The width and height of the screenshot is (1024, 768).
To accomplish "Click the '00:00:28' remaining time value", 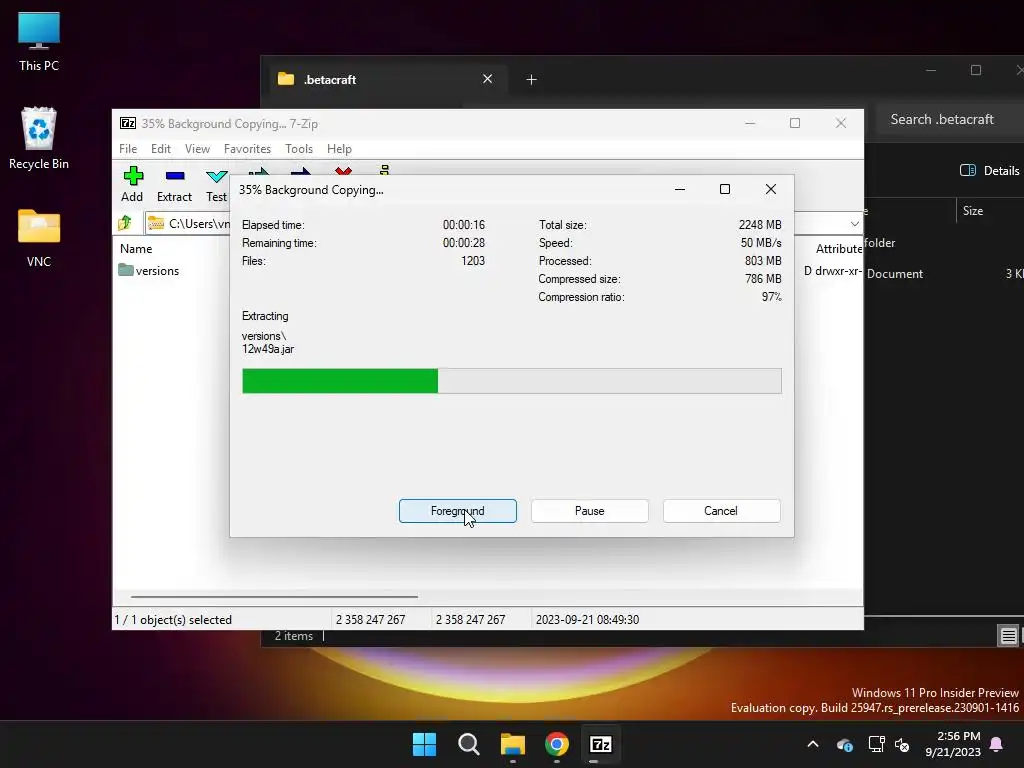I will 464,243.
